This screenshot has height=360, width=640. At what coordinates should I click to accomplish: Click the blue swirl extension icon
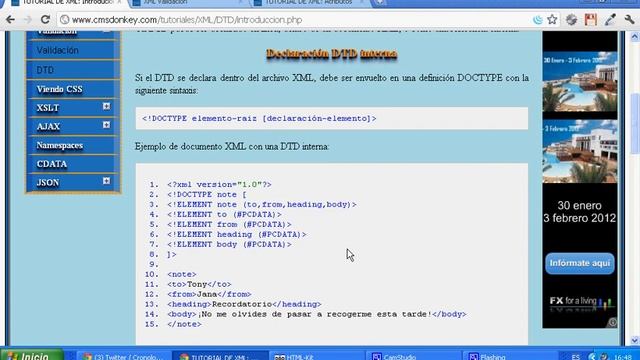(538, 20)
